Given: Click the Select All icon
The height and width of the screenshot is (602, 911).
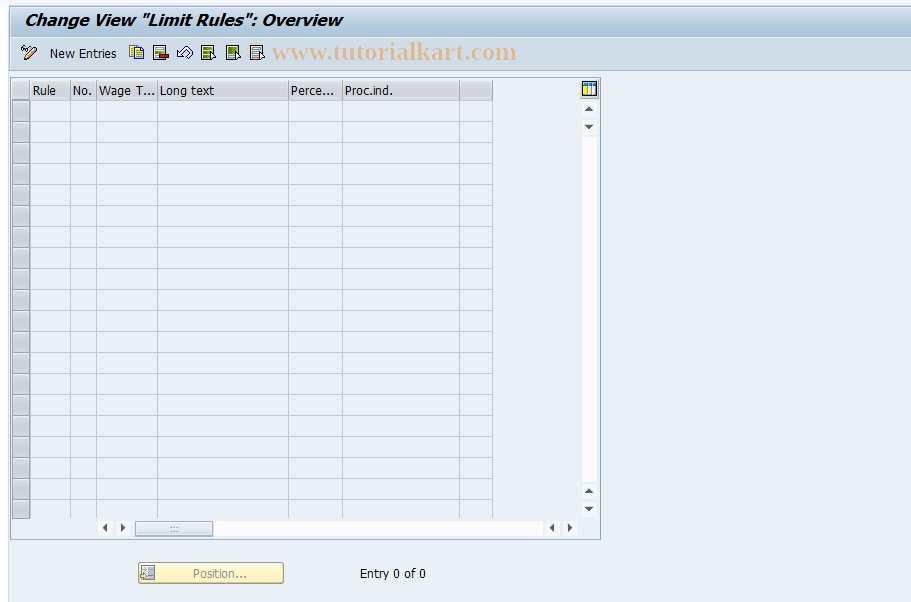Looking at the screenshot, I should point(208,53).
